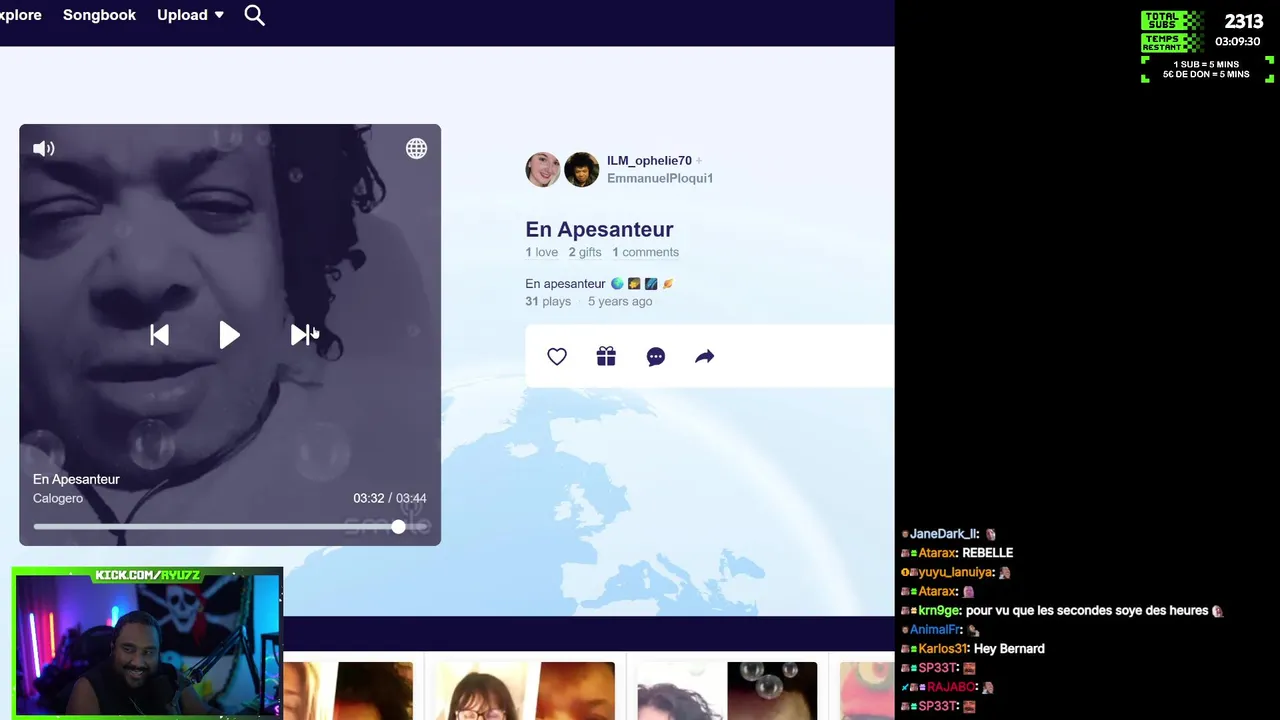
Task: Mute the player volume speaker icon
Action: [x=44, y=148]
